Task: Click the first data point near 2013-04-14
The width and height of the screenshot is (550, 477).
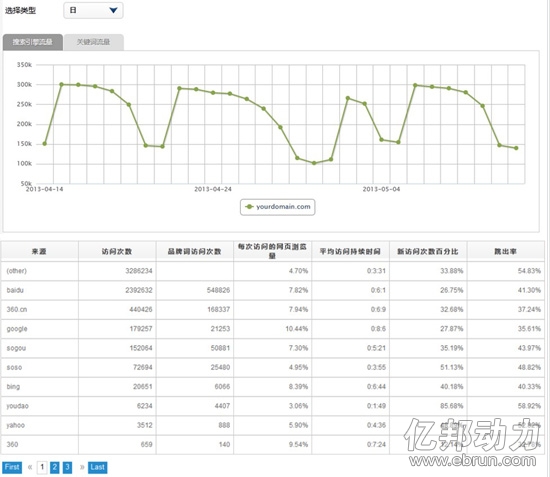Action: 45,144
